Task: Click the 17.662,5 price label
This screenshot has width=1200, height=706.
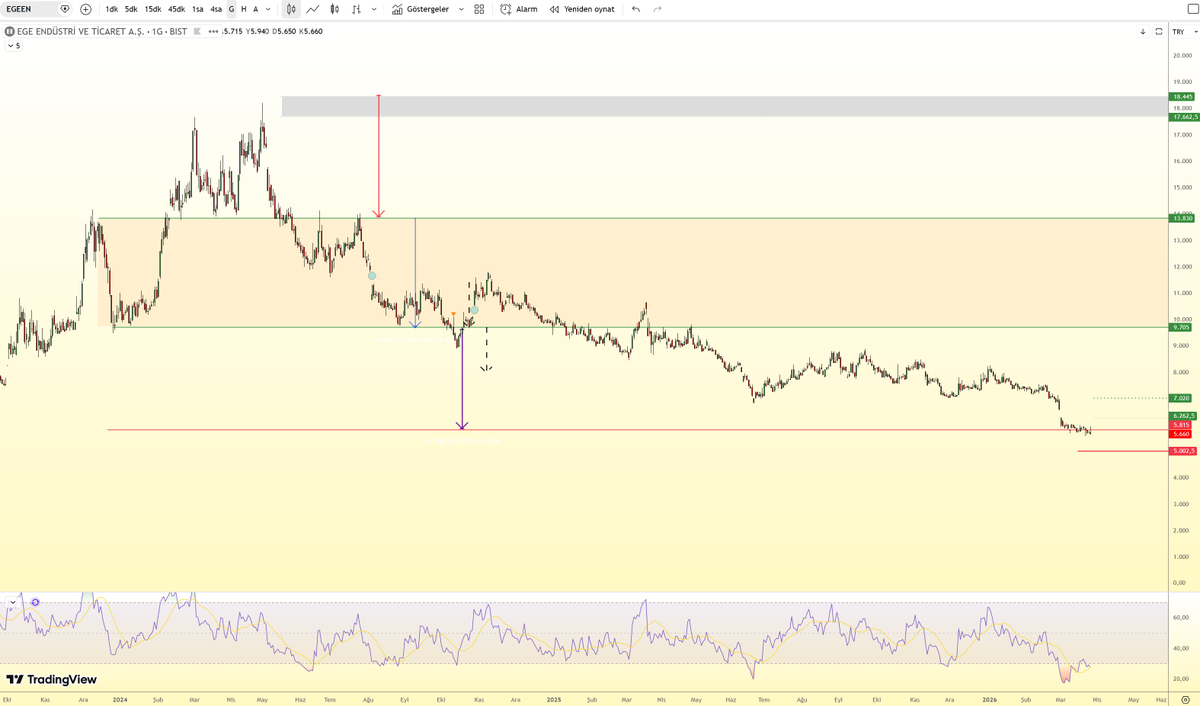Action: tap(1182, 117)
